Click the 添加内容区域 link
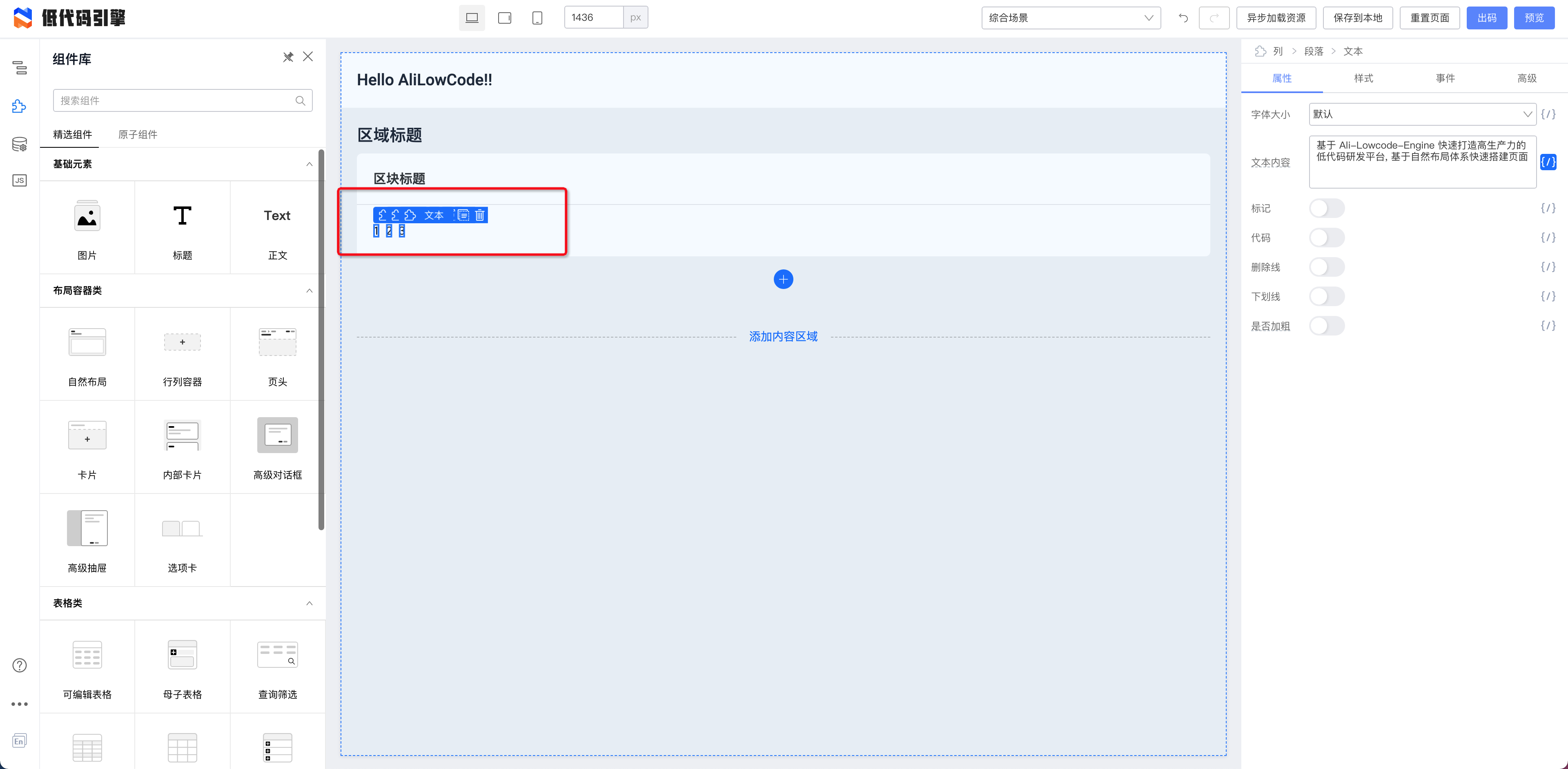1568x769 pixels. [x=783, y=336]
